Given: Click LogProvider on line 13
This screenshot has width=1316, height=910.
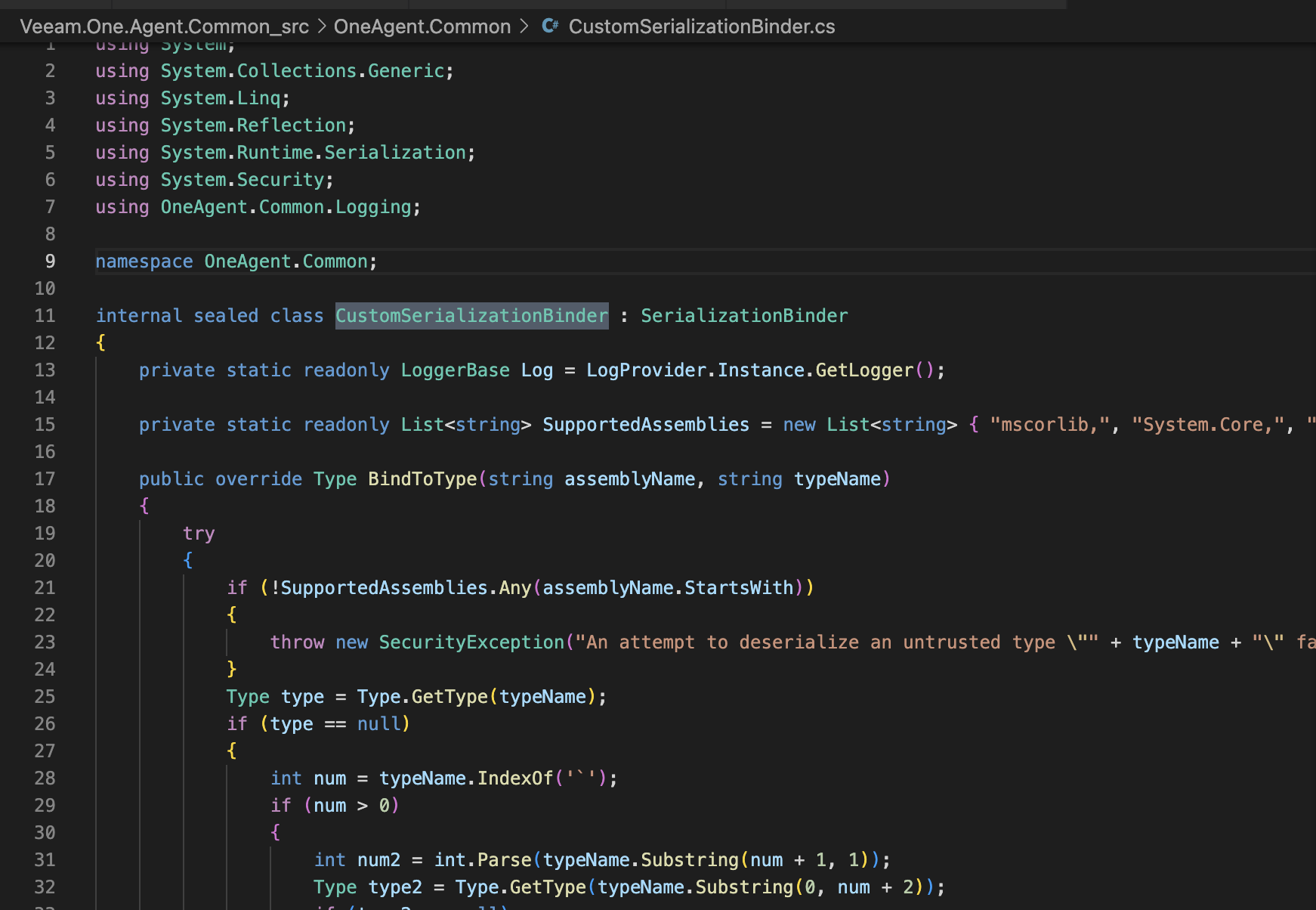Looking at the screenshot, I should (x=646, y=370).
